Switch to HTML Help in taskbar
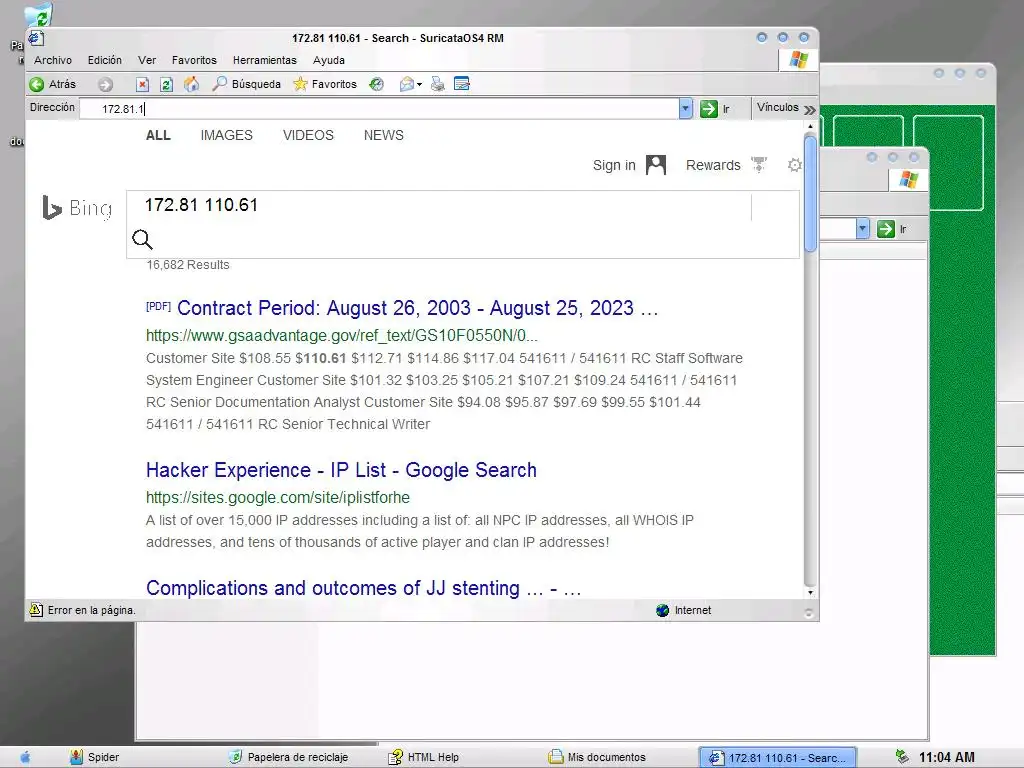 click(x=423, y=758)
